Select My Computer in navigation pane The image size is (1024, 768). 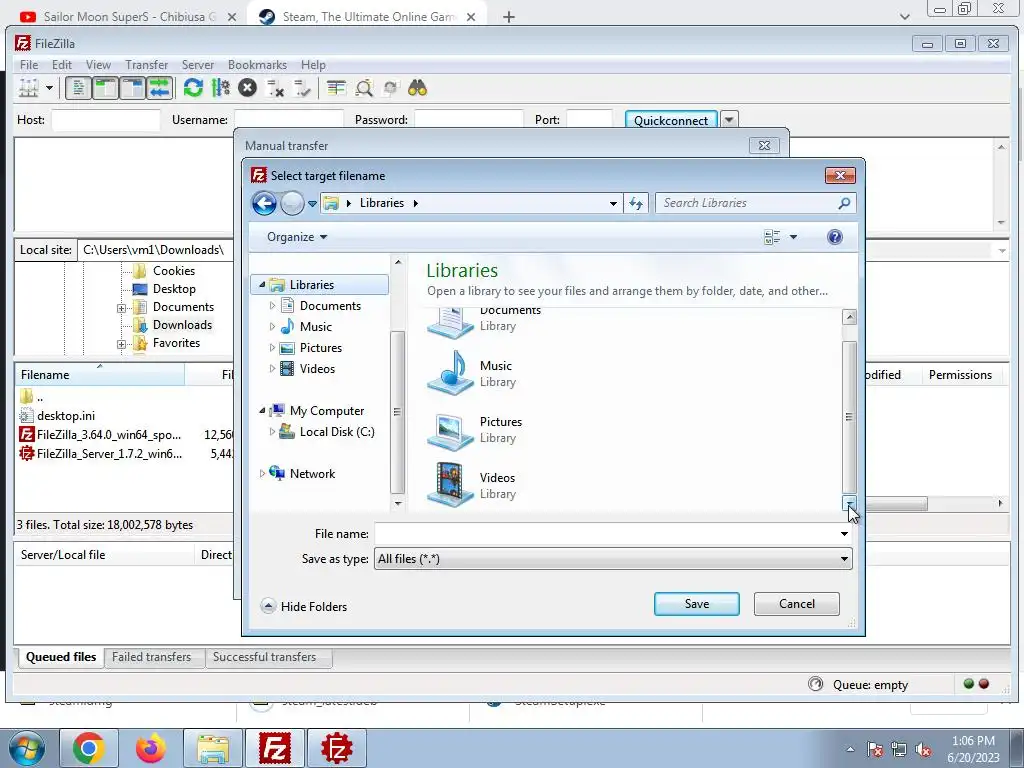pos(327,411)
